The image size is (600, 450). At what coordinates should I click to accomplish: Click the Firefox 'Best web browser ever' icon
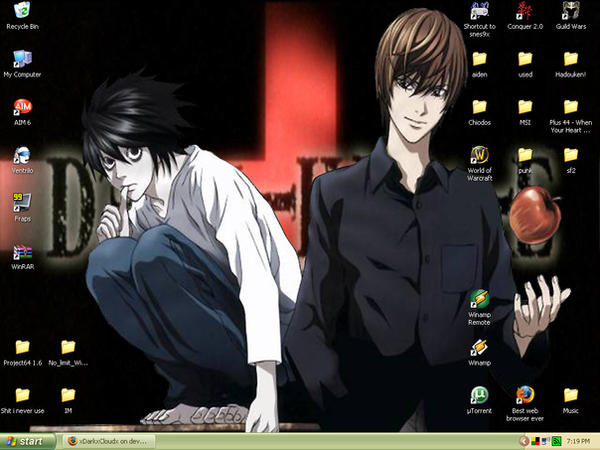[525, 395]
